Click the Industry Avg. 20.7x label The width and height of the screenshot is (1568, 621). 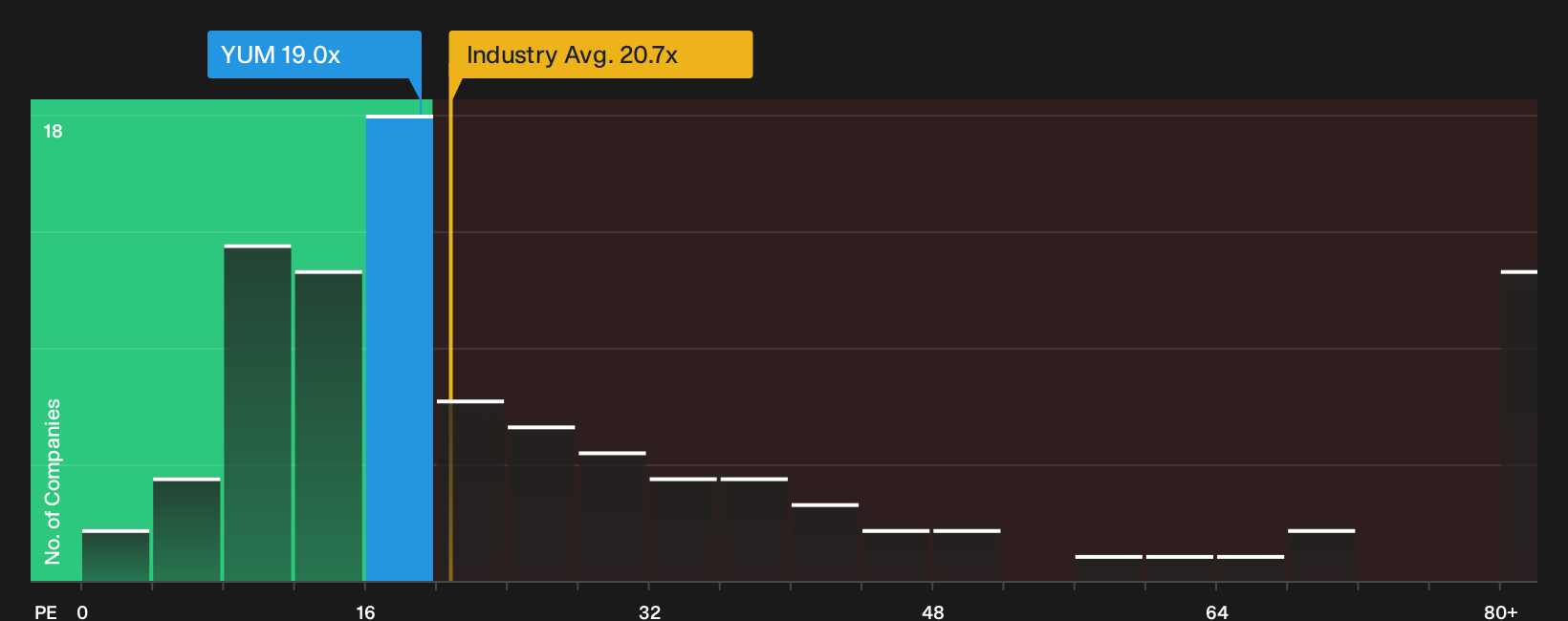pos(600,54)
